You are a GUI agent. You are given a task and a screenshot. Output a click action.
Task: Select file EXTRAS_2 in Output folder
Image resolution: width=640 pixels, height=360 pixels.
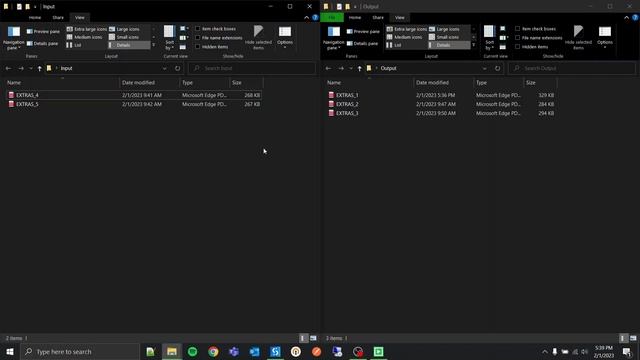pyautogui.click(x=441, y=104)
